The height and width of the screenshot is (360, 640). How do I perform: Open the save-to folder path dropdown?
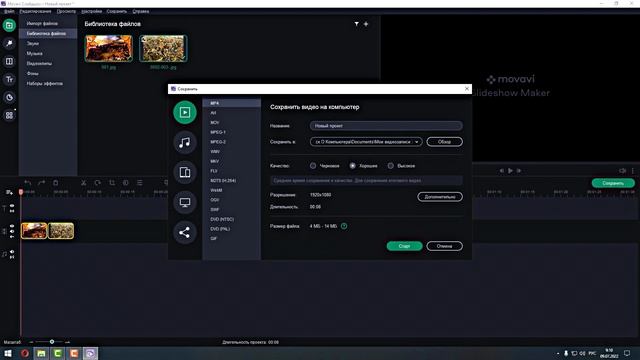pos(366,142)
